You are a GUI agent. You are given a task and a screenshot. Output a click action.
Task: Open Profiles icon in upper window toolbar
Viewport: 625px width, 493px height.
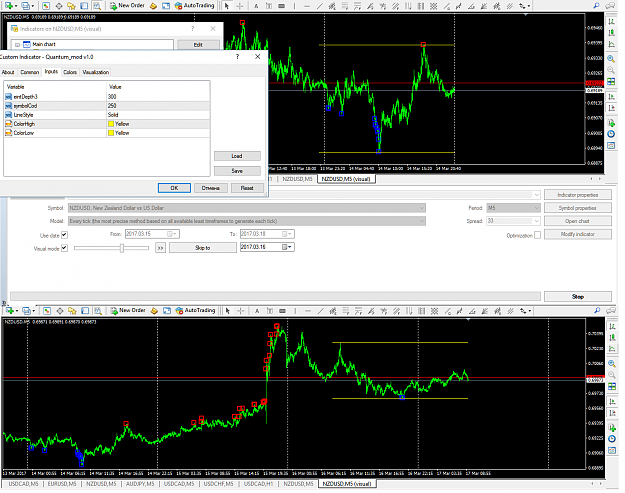26,6
